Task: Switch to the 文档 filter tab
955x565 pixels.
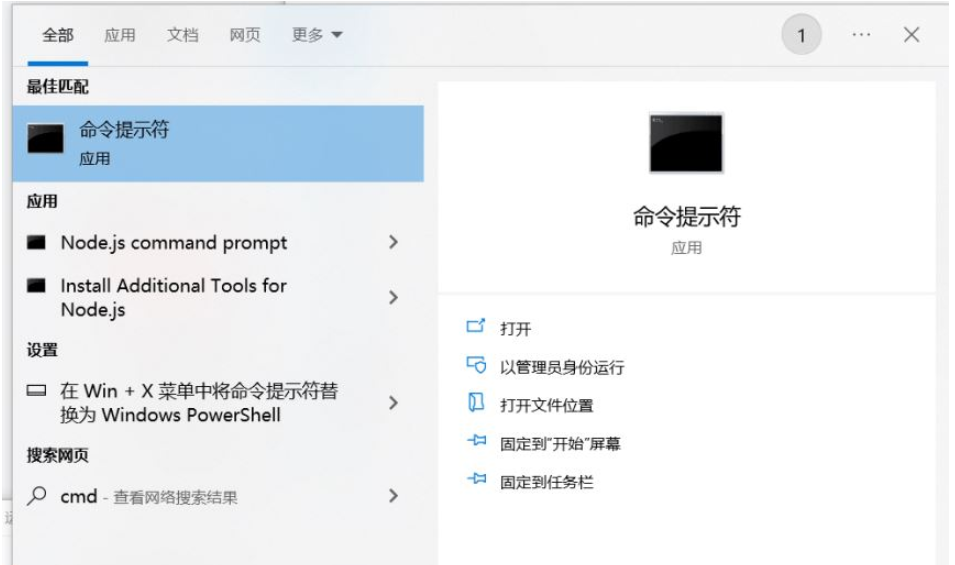Action: coord(183,35)
